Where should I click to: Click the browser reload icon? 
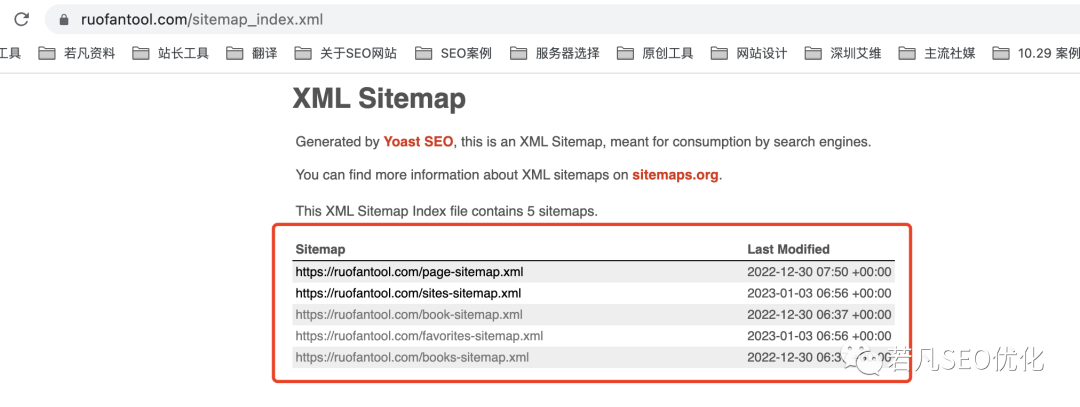pyautogui.click(x=21, y=19)
